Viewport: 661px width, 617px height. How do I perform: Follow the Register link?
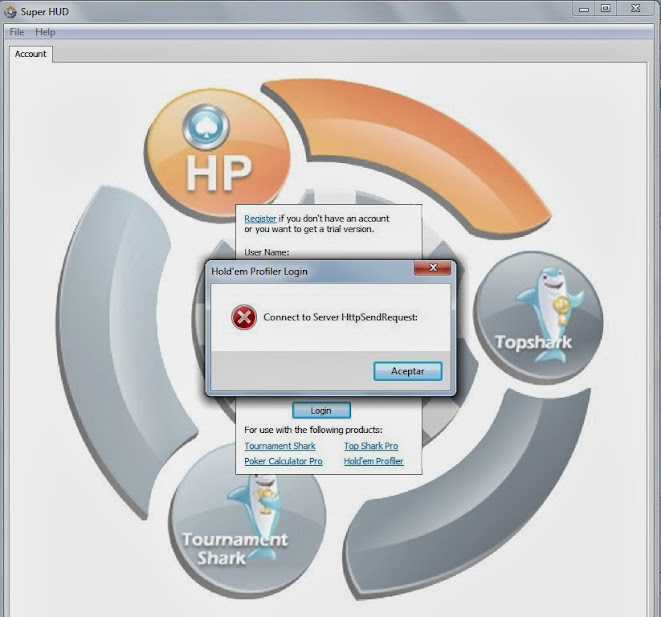tap(260, 219)
